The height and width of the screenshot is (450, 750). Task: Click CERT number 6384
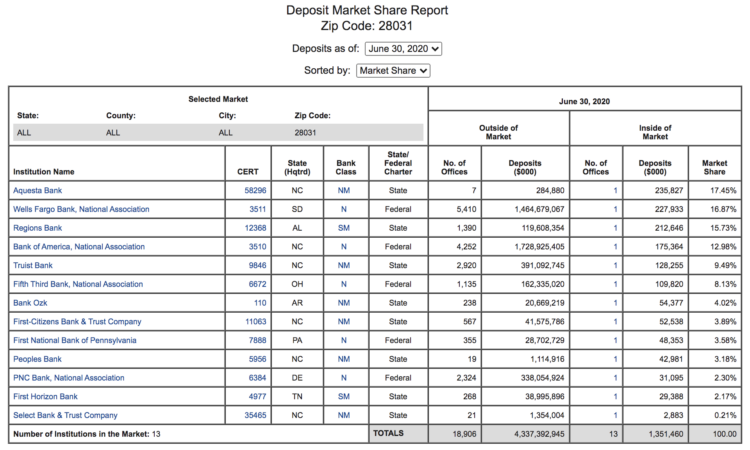click(x=257, y=378)
